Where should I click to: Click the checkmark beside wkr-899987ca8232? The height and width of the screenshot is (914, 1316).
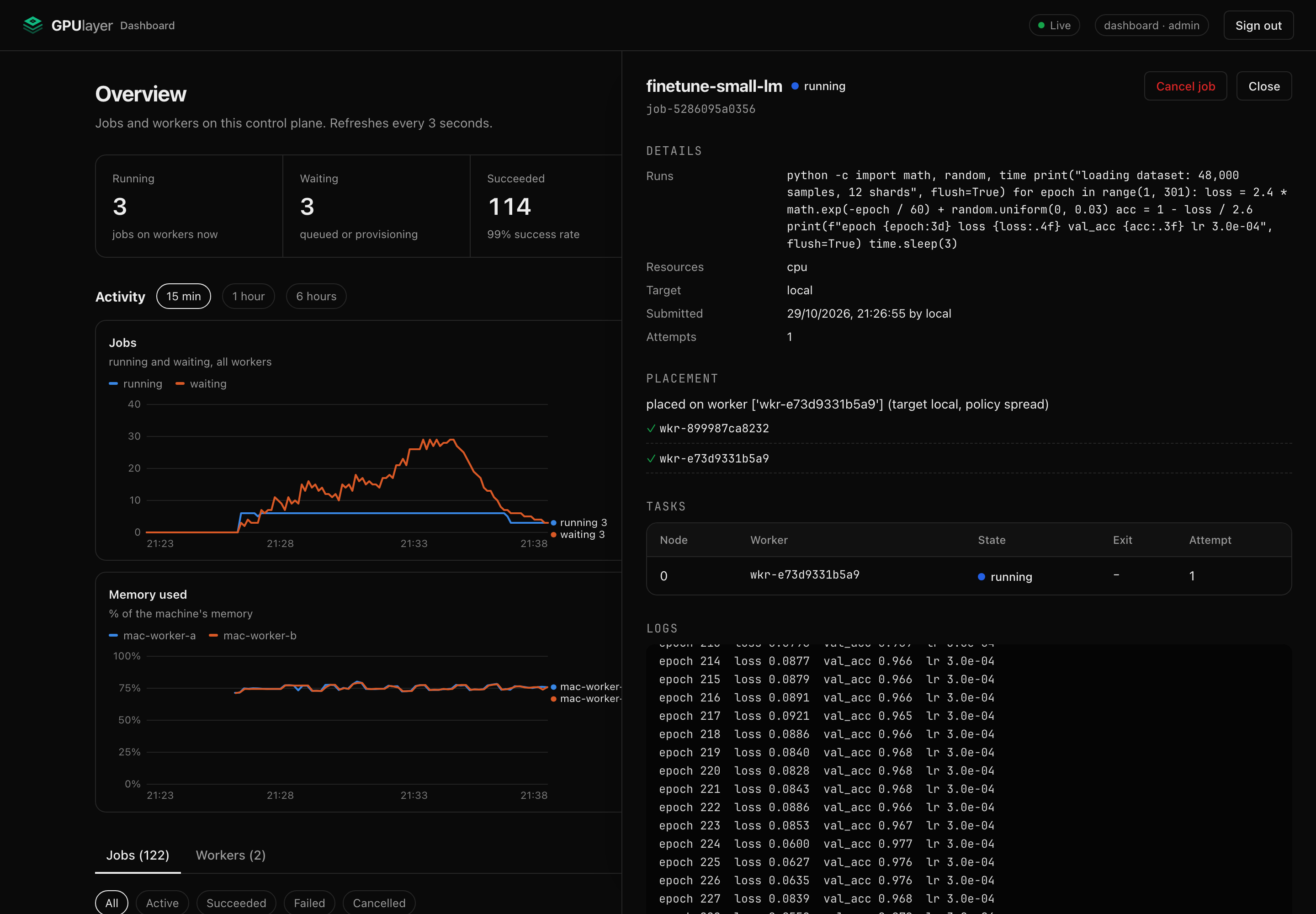pos(651,428)
